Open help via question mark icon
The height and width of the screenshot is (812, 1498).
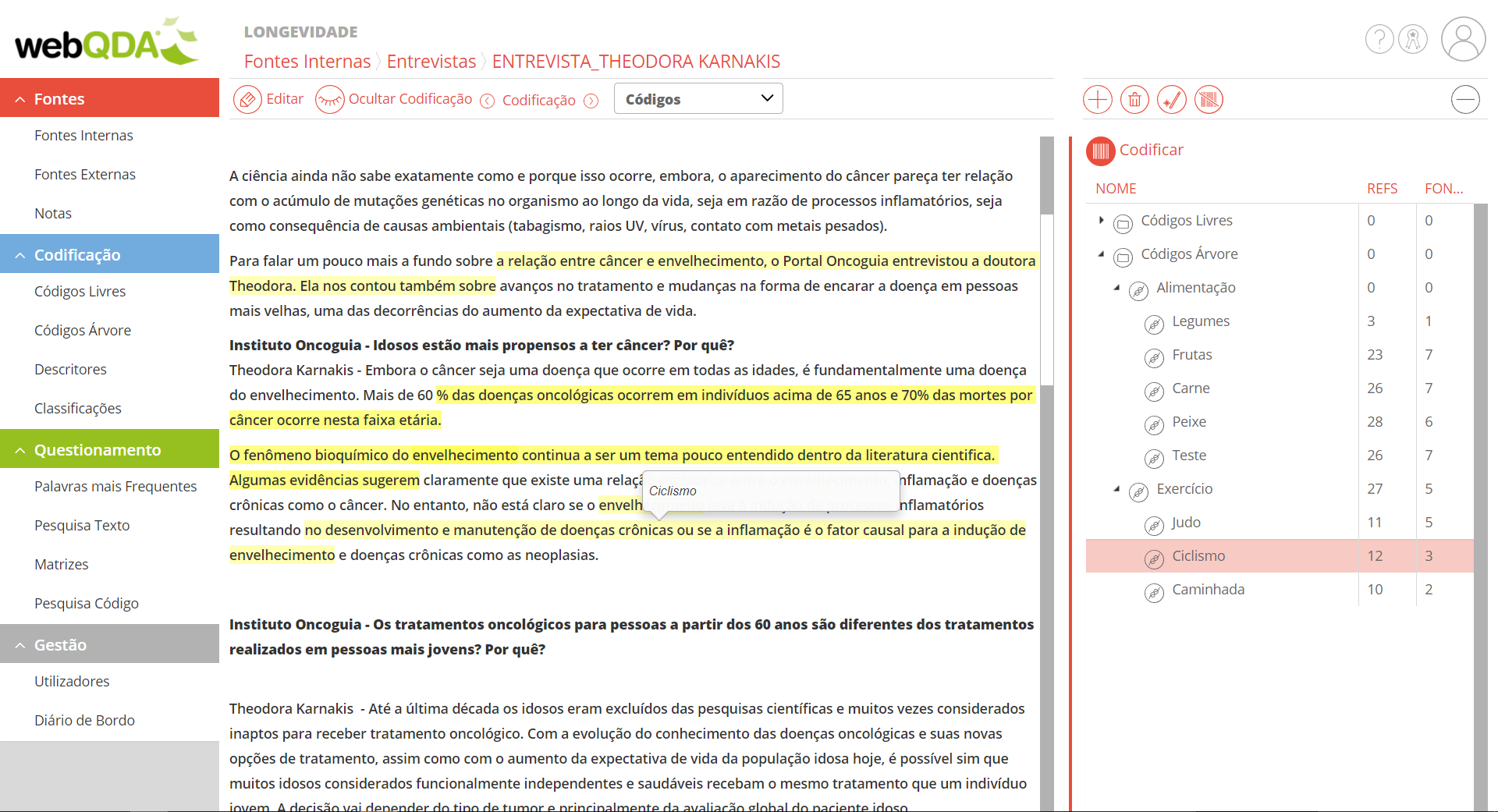tap(1379, 39)
